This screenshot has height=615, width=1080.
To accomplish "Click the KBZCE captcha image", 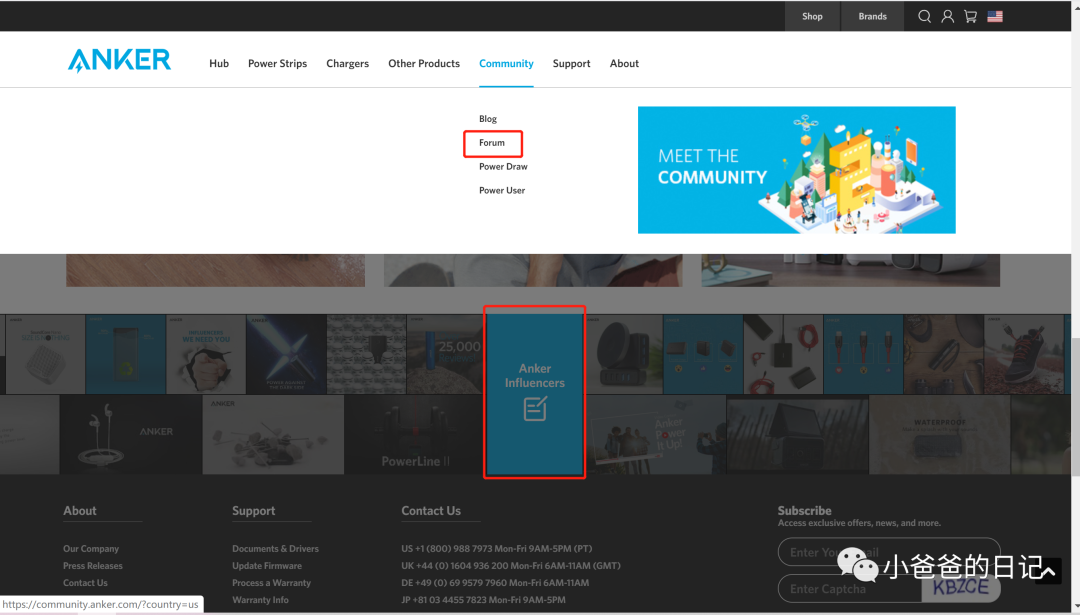I will pyautogui.click(x=961, y=587).
